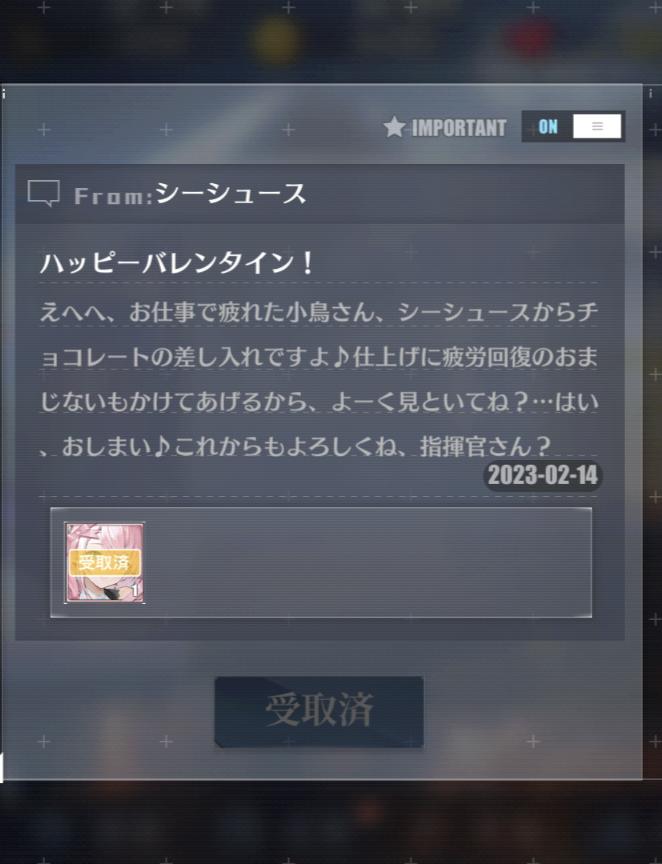Click the star icon beside IMPORTANT

tap(394, 127)
